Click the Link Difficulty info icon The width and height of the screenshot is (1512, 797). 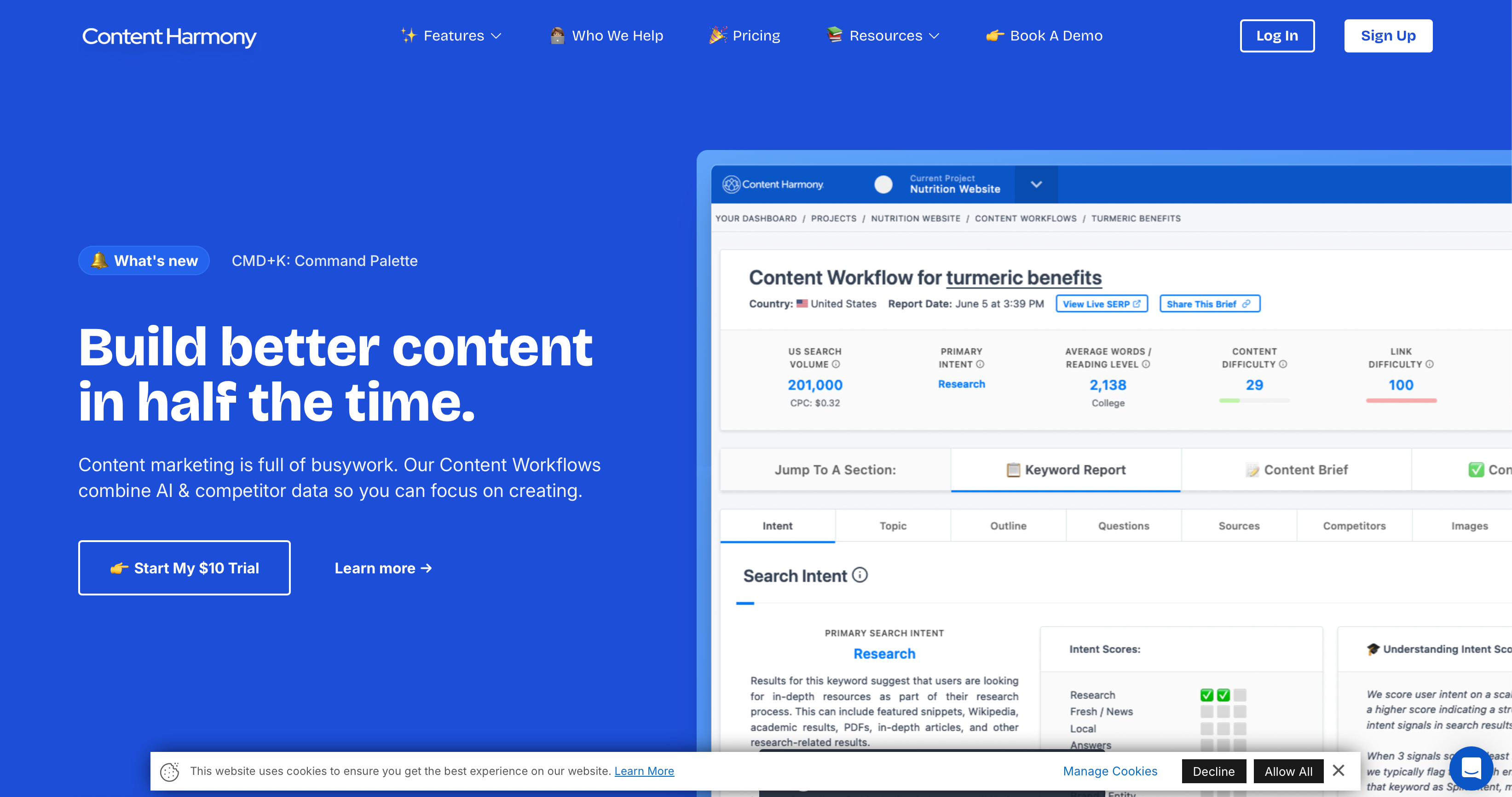click(1430, 364)
